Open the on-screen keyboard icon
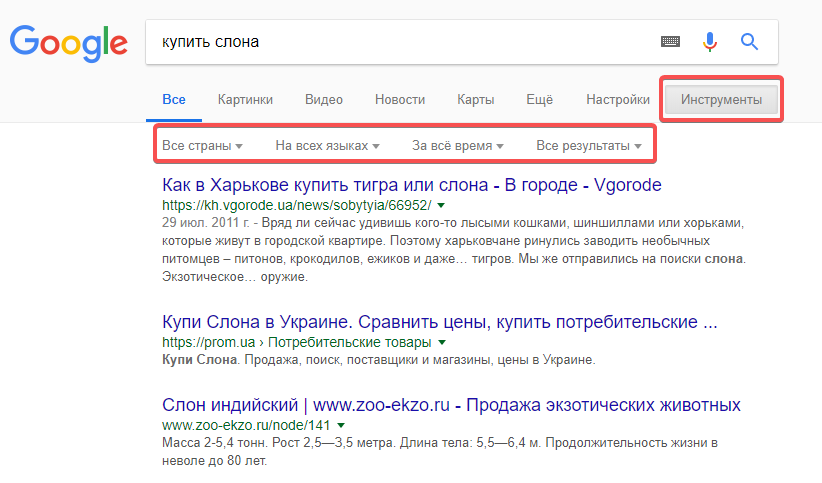Viewport: 822px width, 483px height. [x=670, y=41]
